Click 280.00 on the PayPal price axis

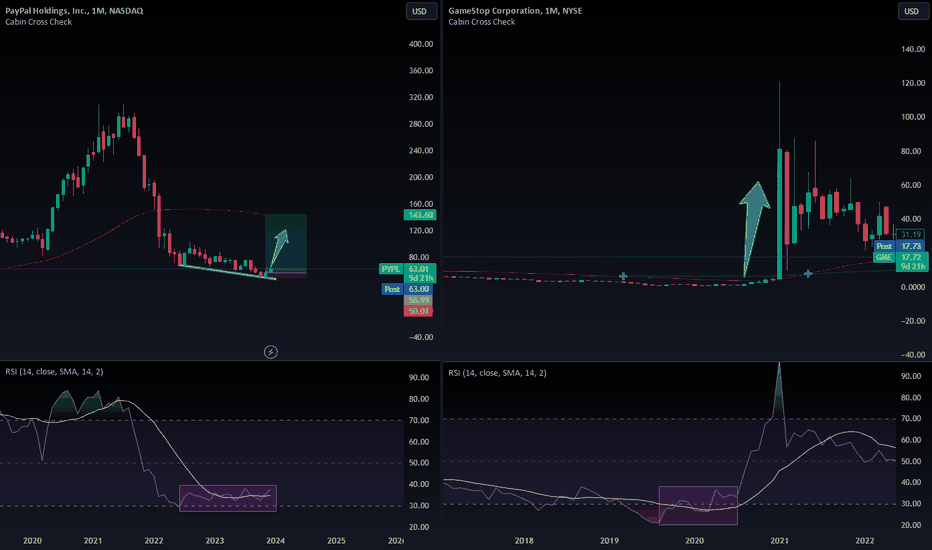pyautogui.click(x=421, y=124)
